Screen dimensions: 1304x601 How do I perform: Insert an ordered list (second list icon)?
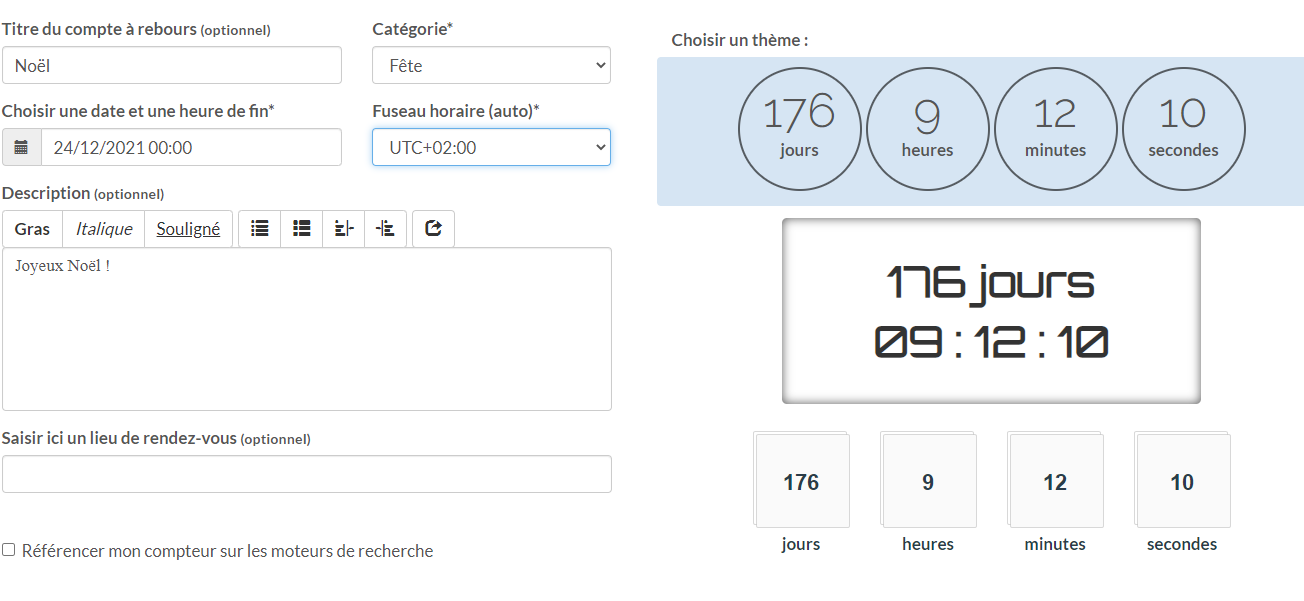(x=302, y=228)
